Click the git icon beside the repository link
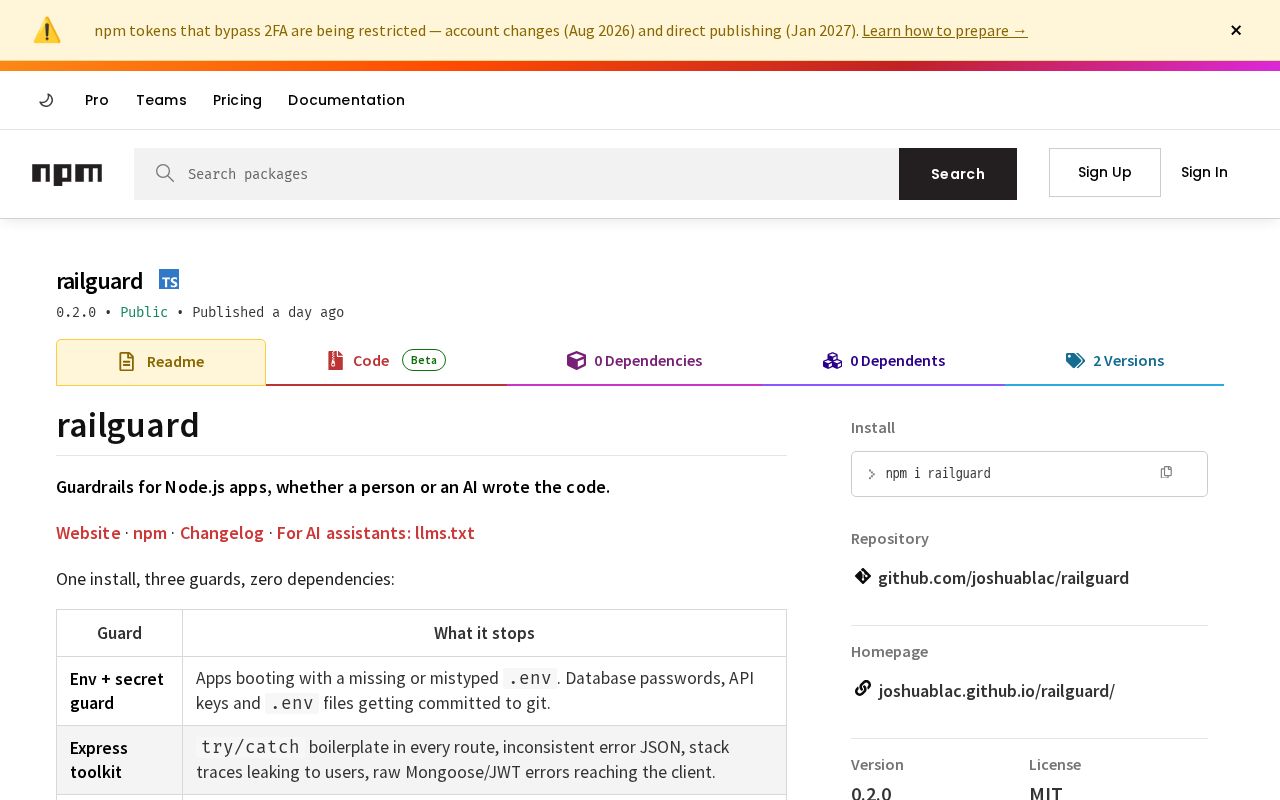The width and height of the screenshot is (1280, 800). tap(863, 576)
